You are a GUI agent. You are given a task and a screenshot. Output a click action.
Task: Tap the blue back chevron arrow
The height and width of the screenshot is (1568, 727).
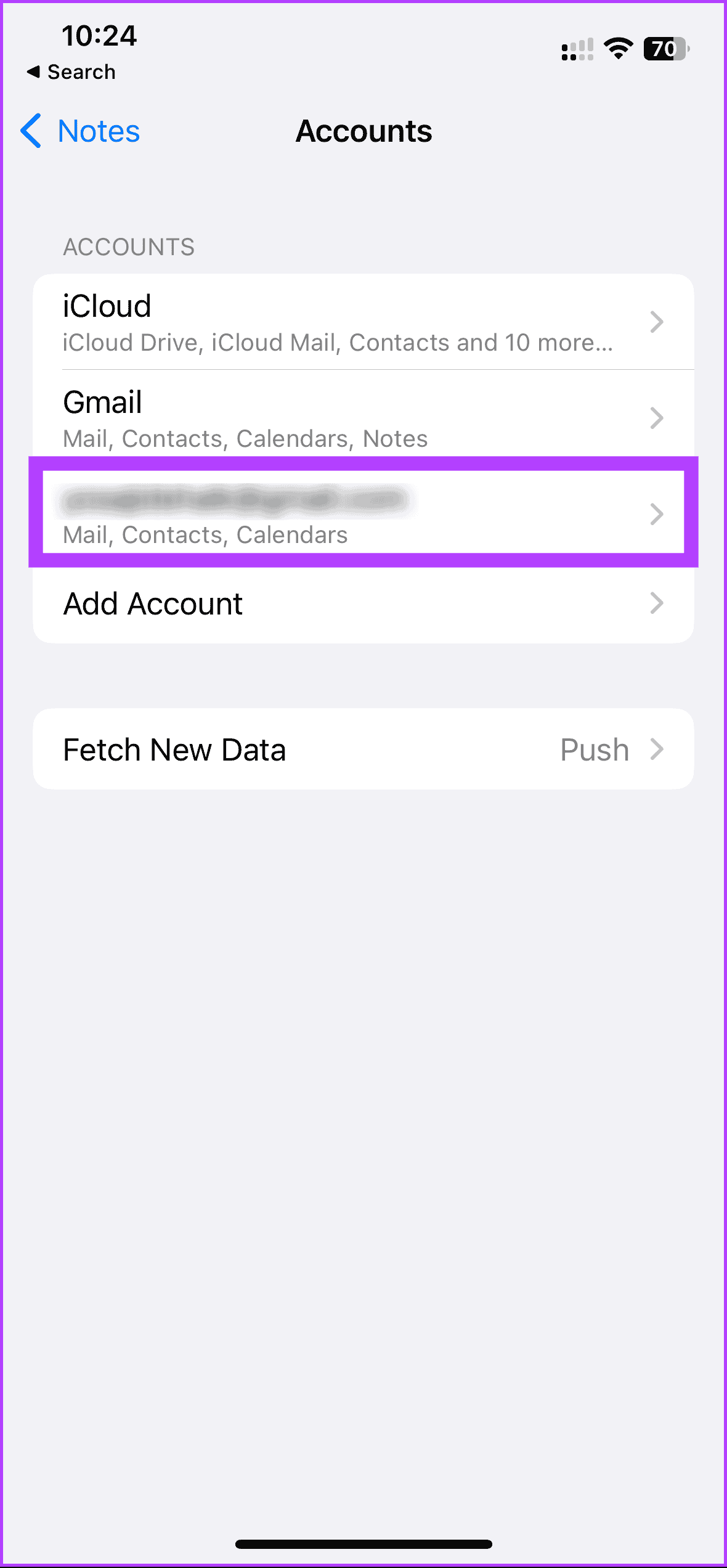[x=30, y=131]
